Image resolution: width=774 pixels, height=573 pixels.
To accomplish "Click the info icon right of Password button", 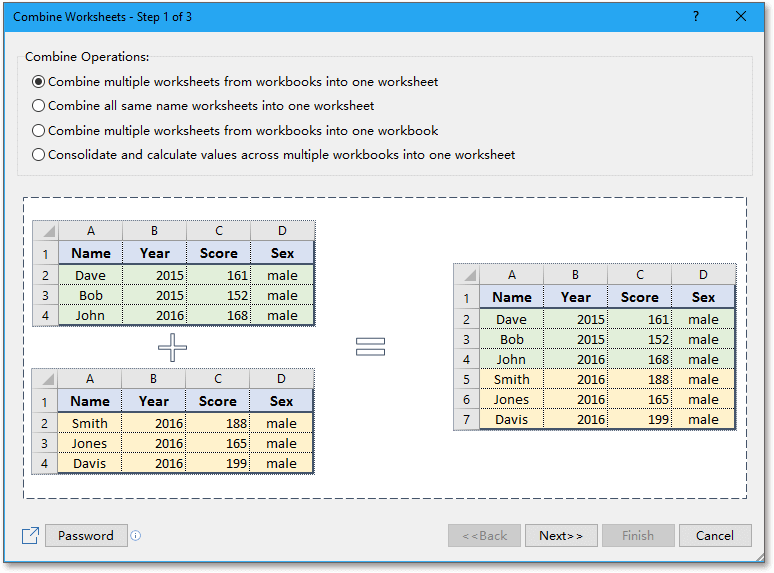I will pos(136,536).
